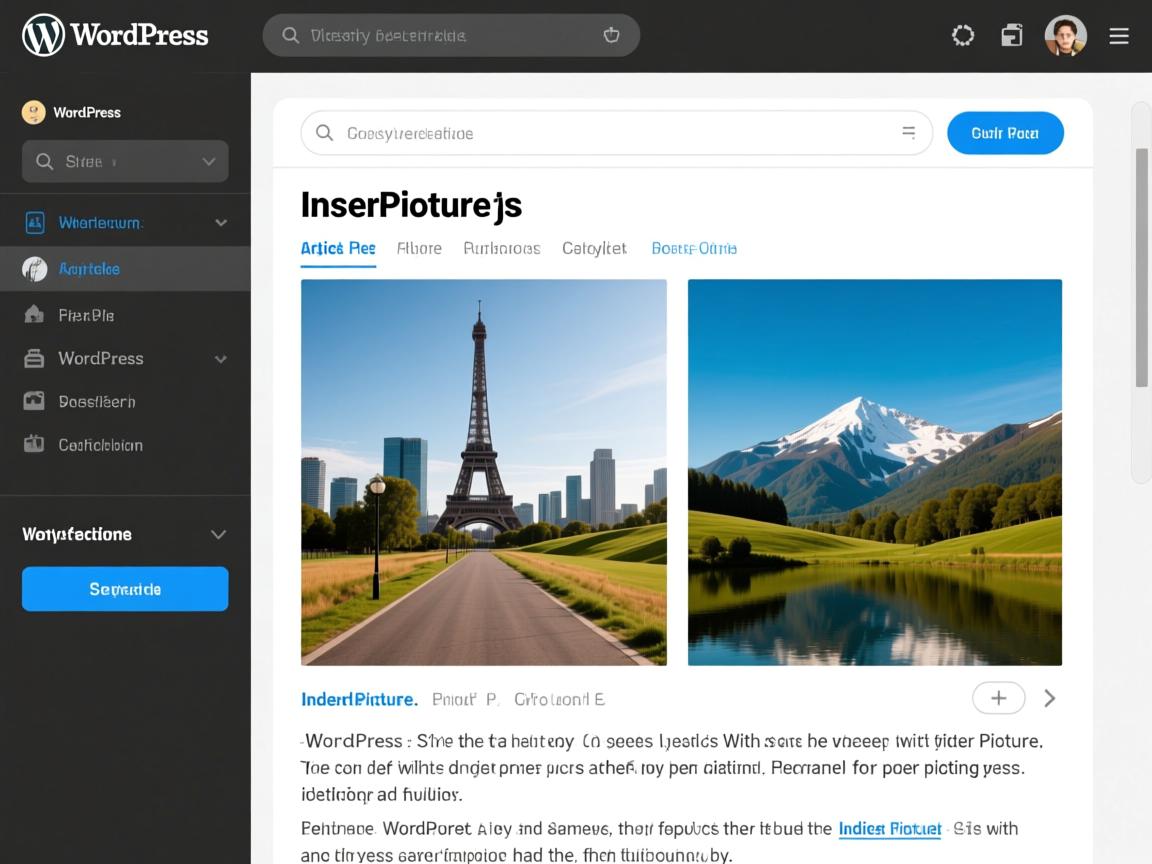
Task: Switch to the Article Pes tab
Action: coord(338,248)
